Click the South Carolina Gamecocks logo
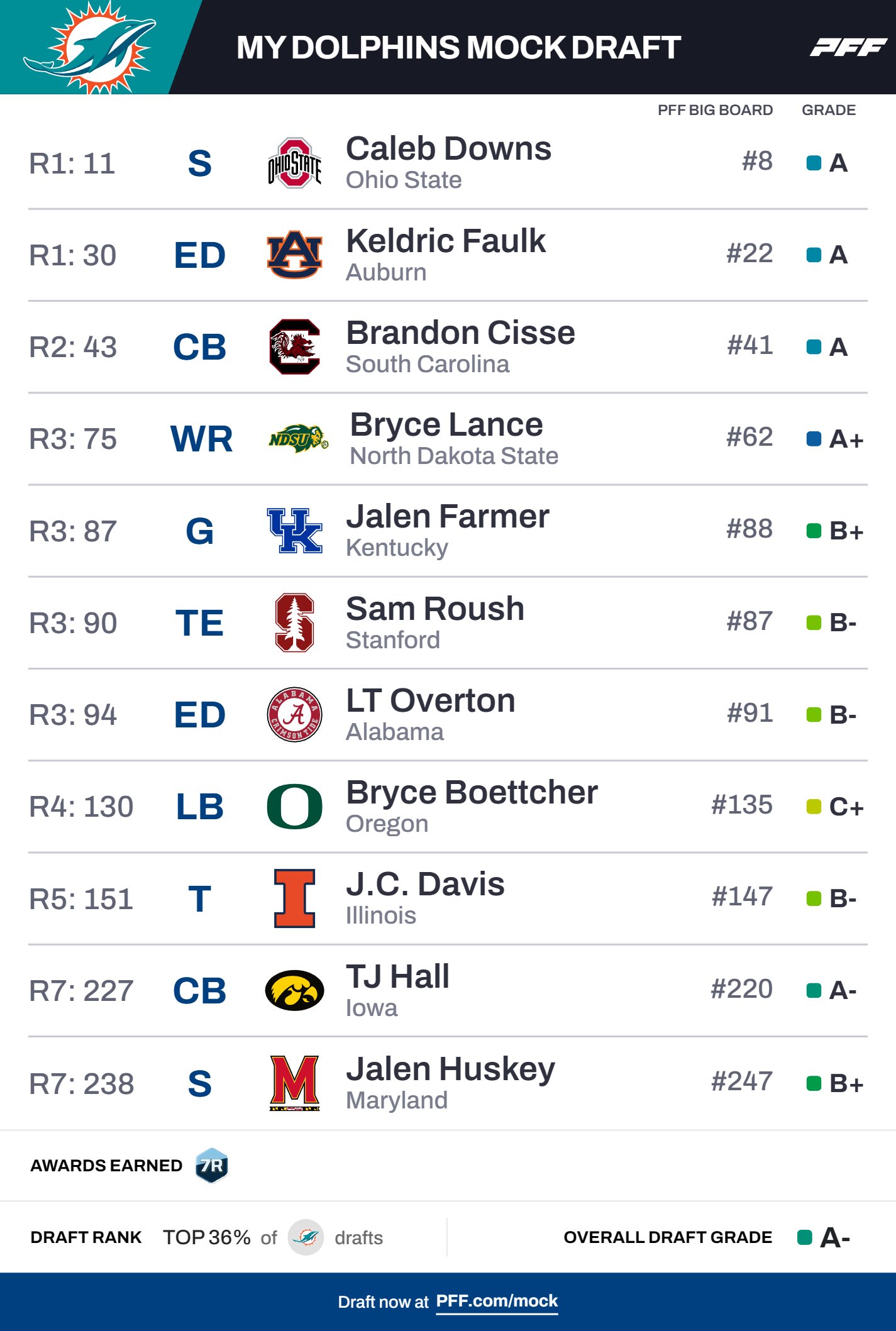896x1331 pixels. (x=294, y=347)
